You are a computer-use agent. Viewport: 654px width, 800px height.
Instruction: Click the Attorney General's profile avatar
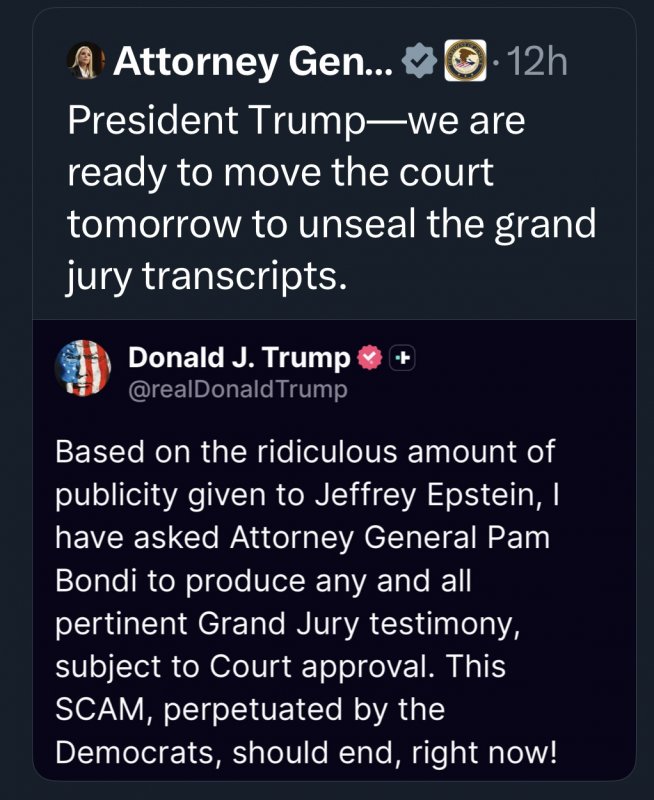85,63
